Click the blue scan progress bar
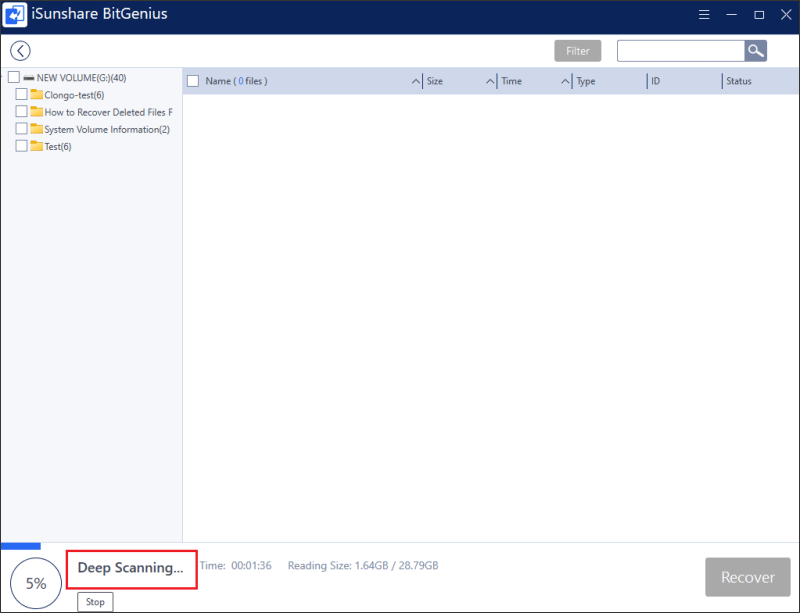Image resolution: width=800 pixels, height=613 pixels. [x=21, y=546]
